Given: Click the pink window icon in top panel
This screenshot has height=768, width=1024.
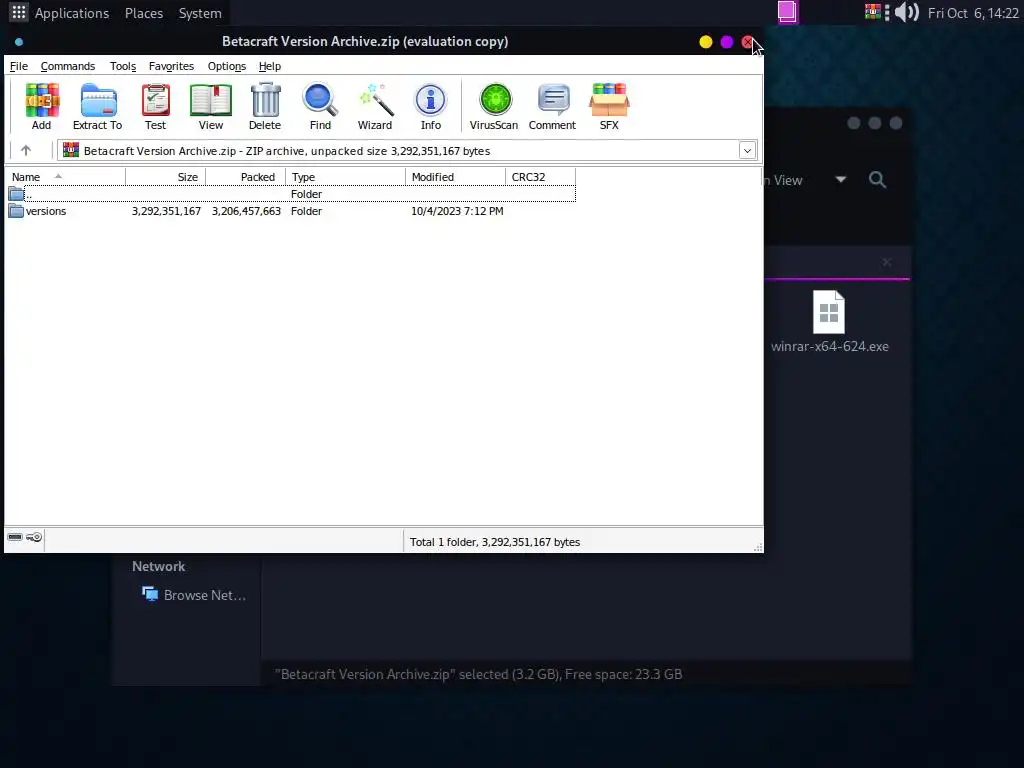Looking at the screenshot, I should [788, 12].
